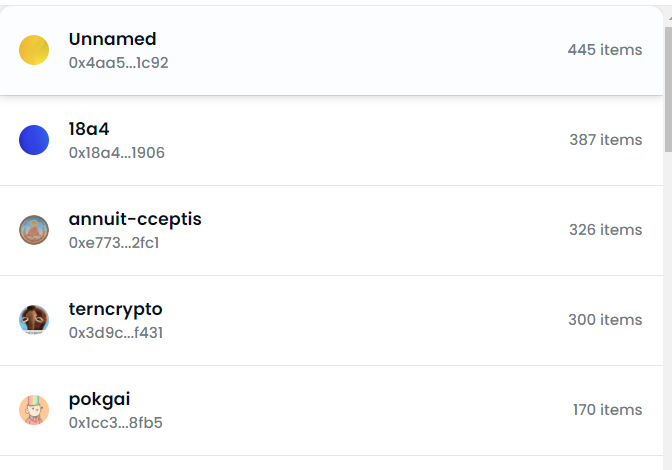Select pokgai's avatar icon
Viewport: 672px width, 470px height.
(x=34, y=410)
